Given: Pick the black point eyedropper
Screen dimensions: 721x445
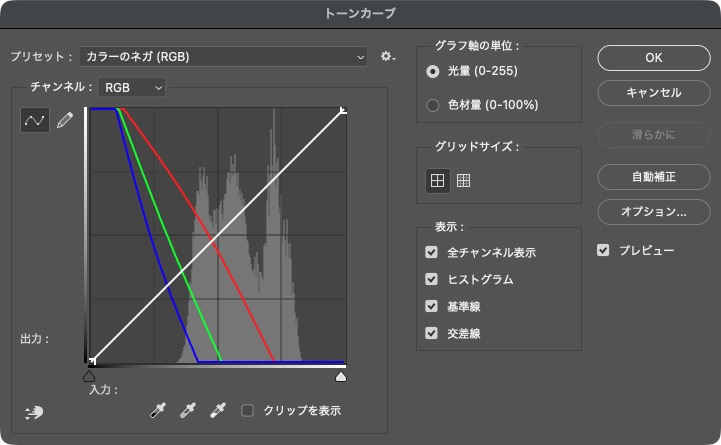Looking at the screenshot, I should (158, 410).
